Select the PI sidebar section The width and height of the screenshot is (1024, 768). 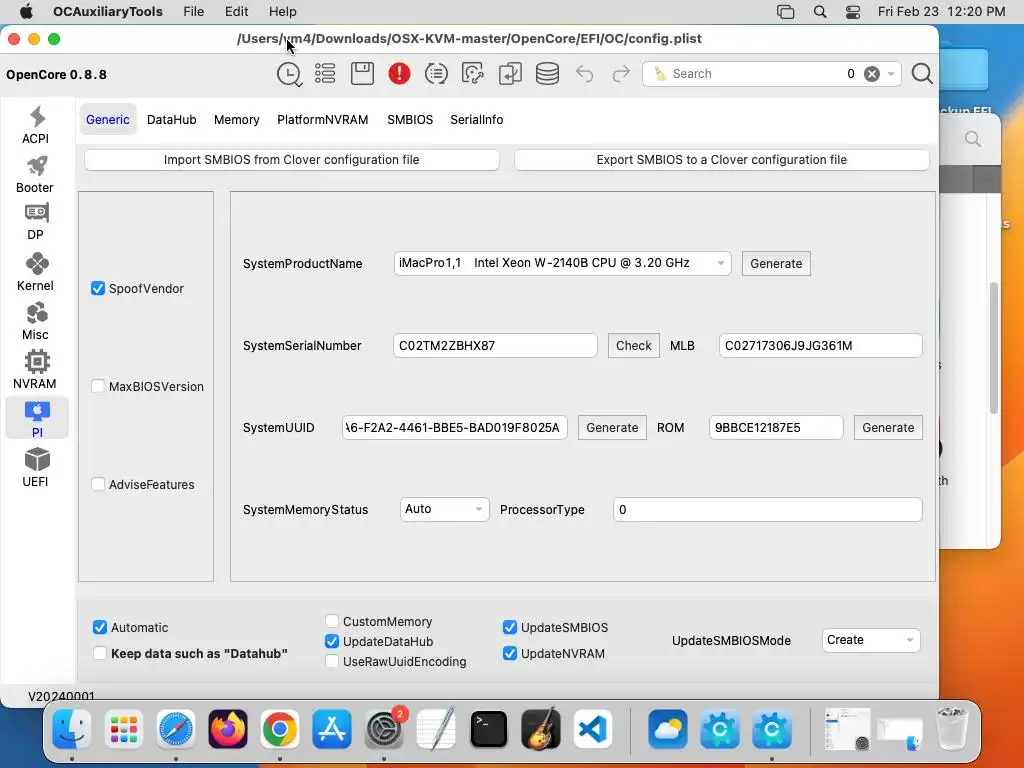coord(37,419)
